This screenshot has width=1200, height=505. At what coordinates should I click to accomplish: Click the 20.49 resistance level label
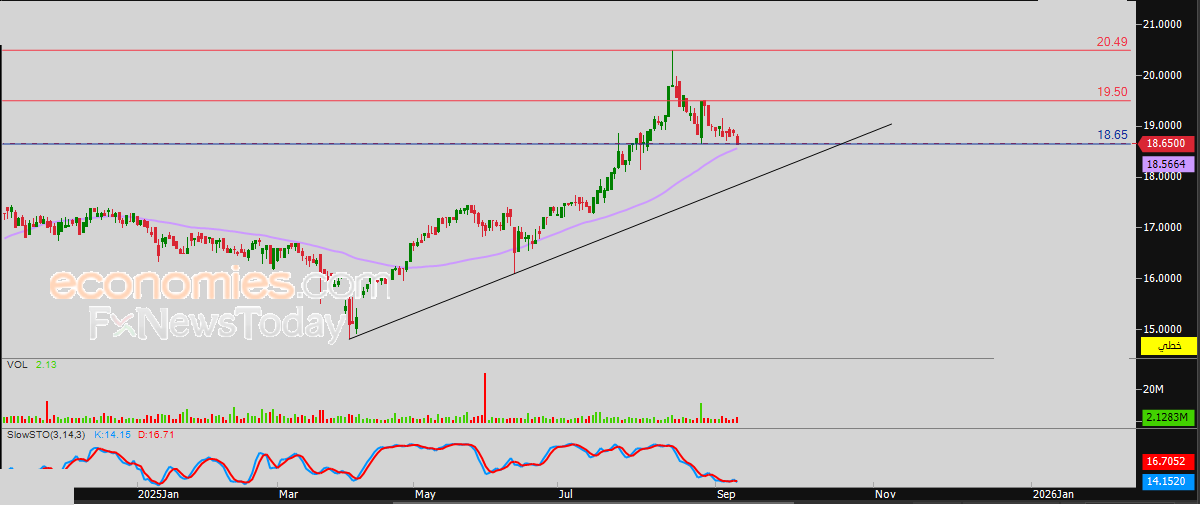coord(1112,42)
